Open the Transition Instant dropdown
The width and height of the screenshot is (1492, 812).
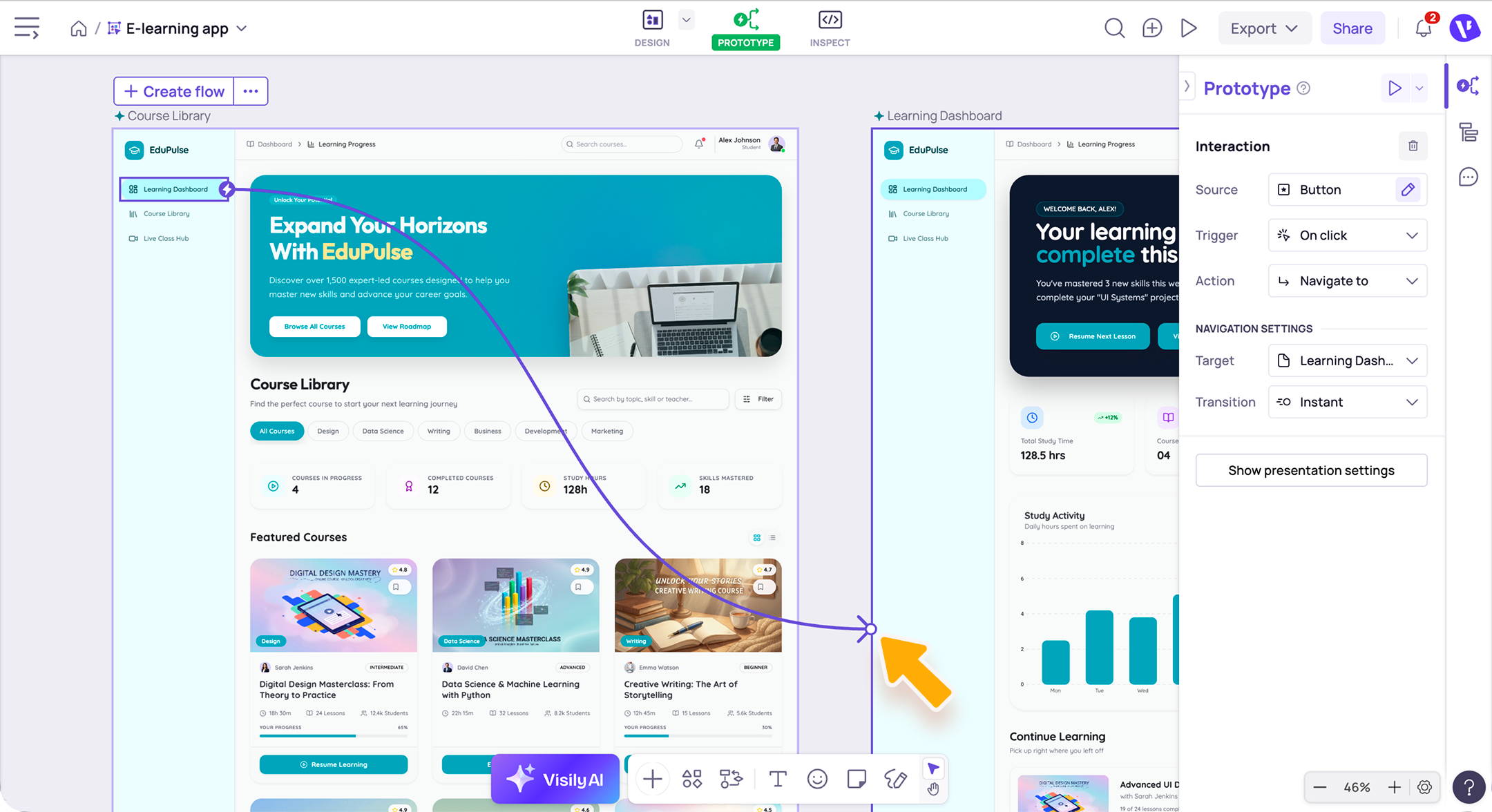pyautogui.click(x=1348, y=402)
